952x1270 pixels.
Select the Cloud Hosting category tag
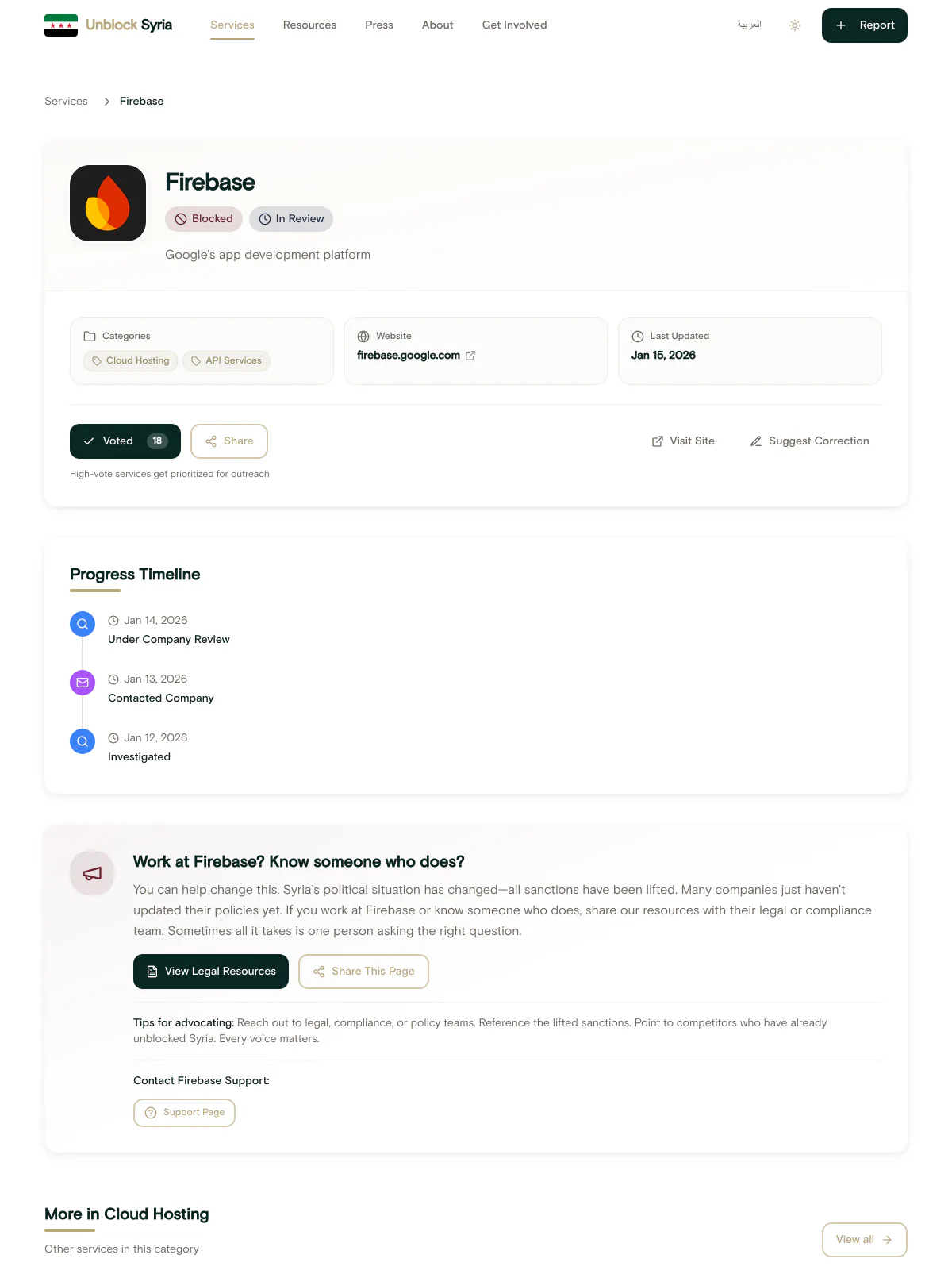tap(131, 361)
